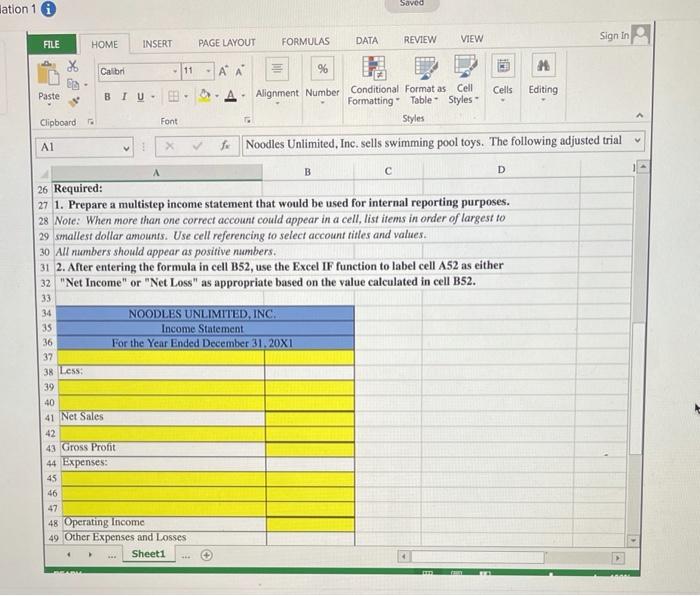Toggle Bold formatting
This screenshot has width=700, height=596.
pyautogui.click(x=107, y=96)
